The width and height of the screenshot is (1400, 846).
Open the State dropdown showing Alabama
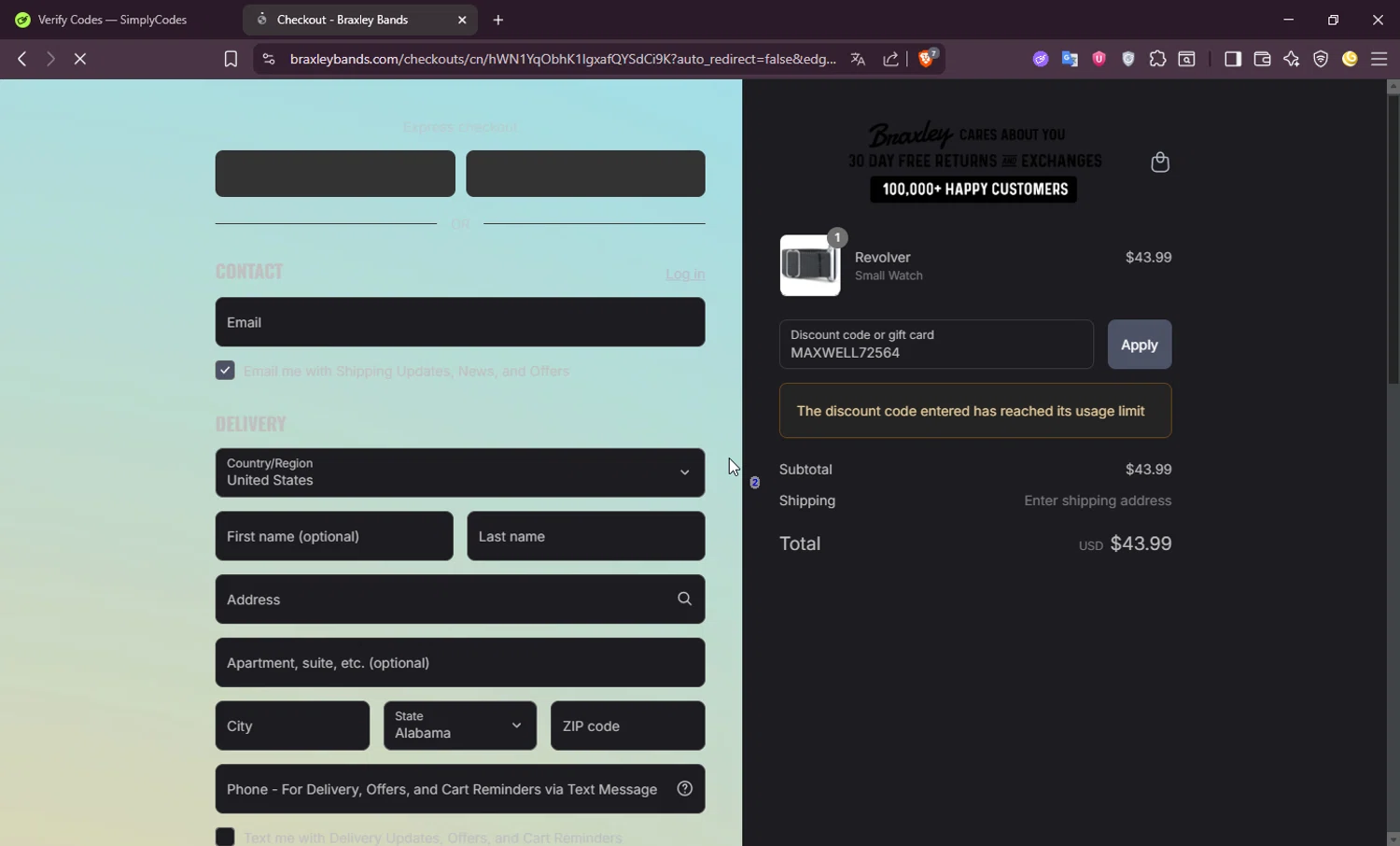click(460, 726)
